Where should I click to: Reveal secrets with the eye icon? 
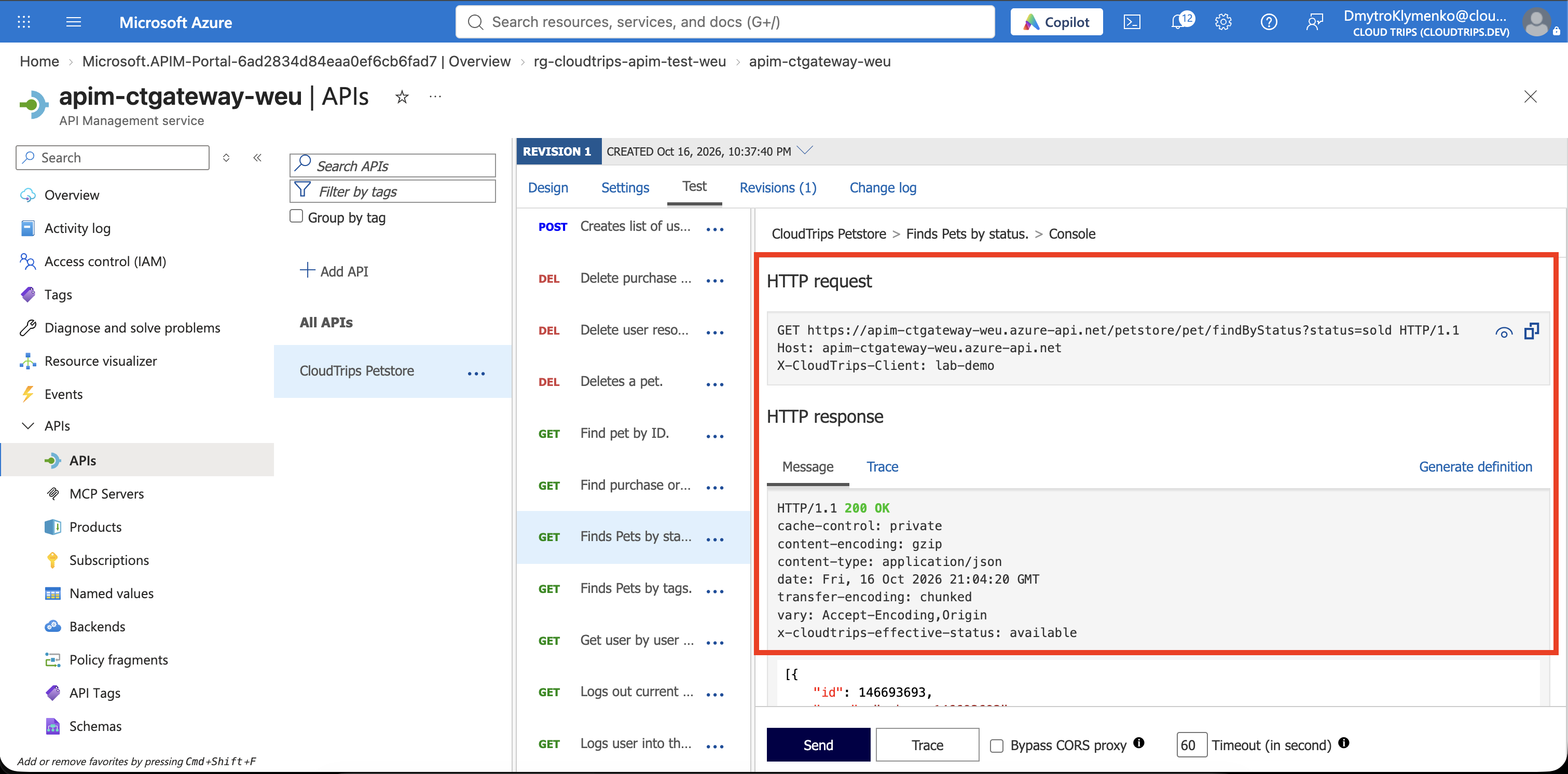1504,332
